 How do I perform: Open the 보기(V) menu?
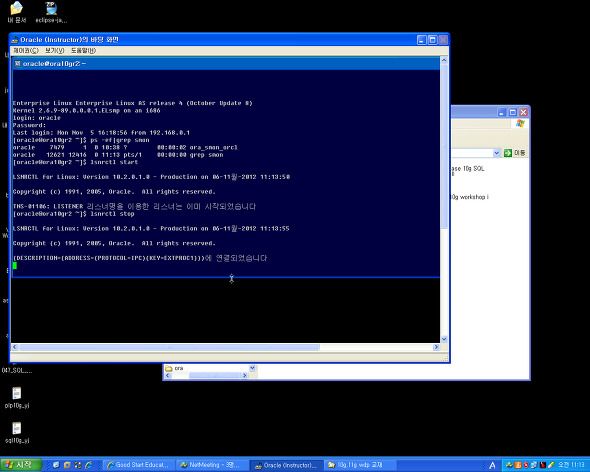pyautogui.click(x=55, y=50)
